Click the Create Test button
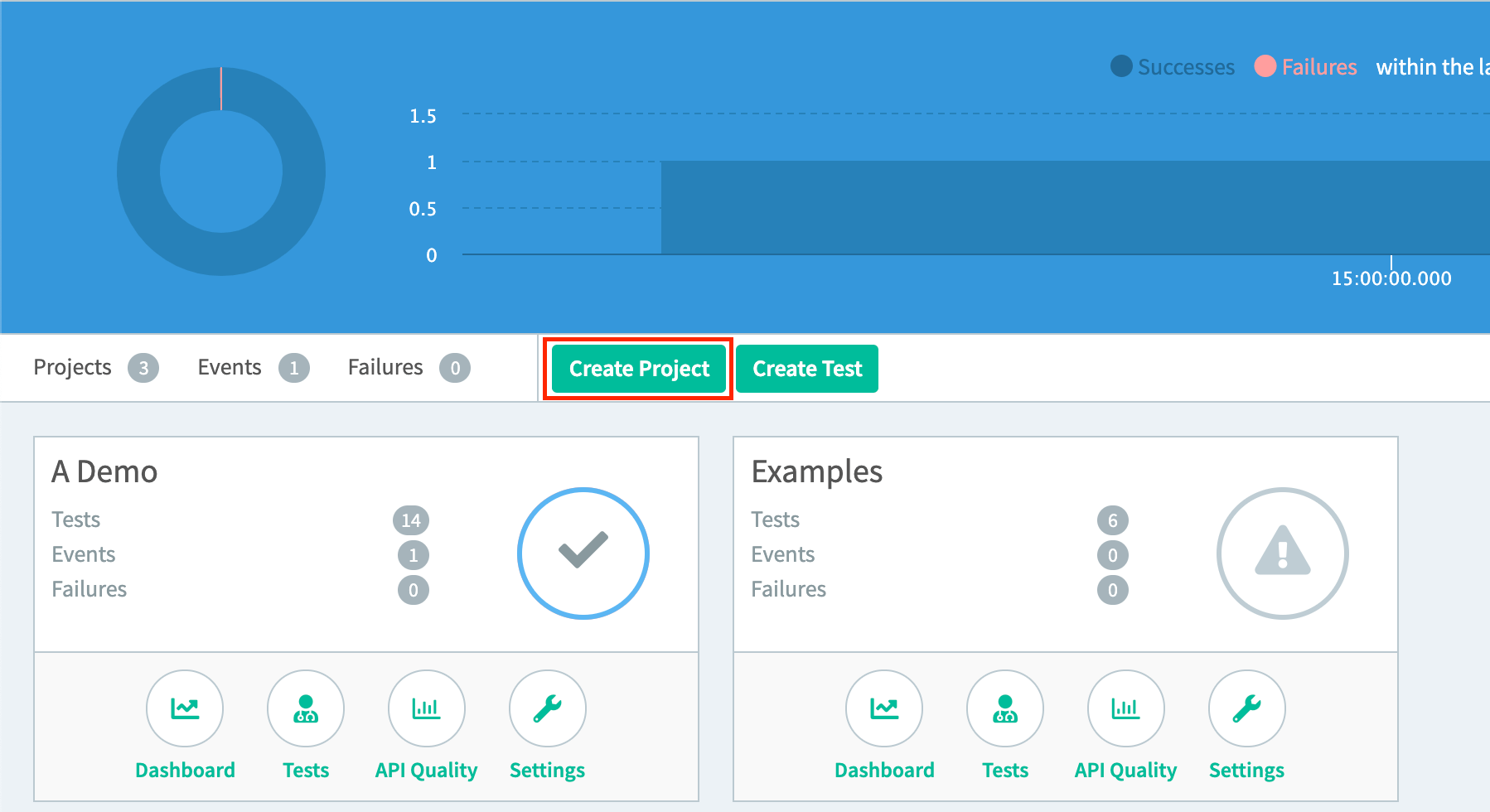This screenshot has width=1490, height=812. [x=806, y=369]
